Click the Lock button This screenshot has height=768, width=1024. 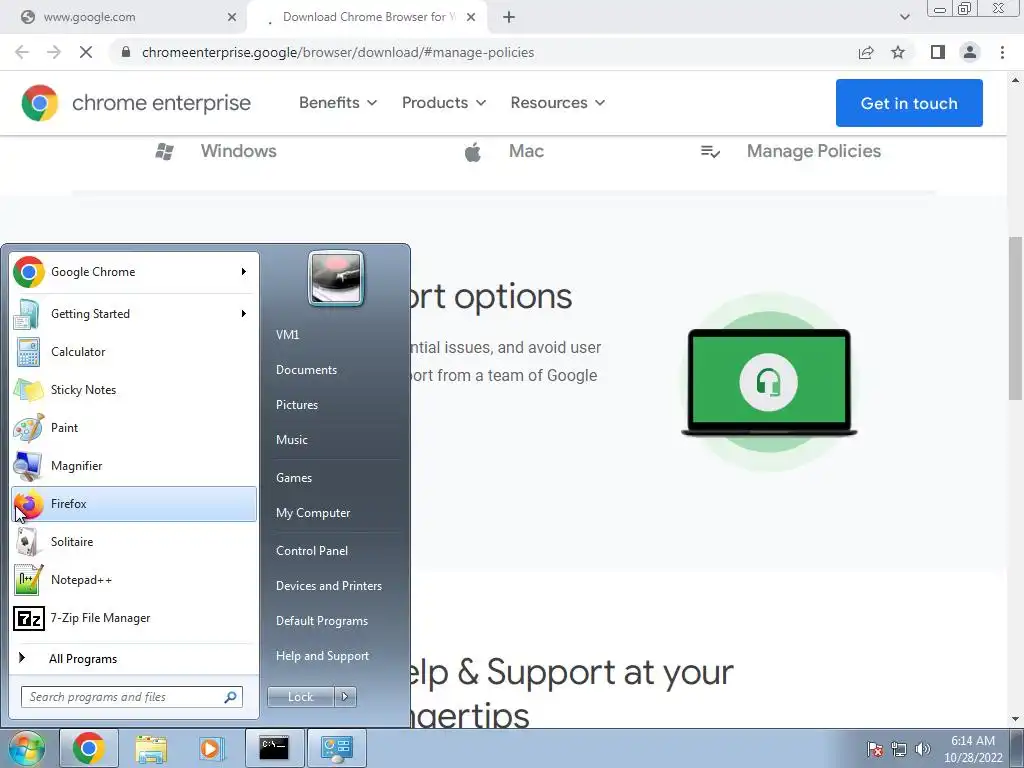click(300, 697)
